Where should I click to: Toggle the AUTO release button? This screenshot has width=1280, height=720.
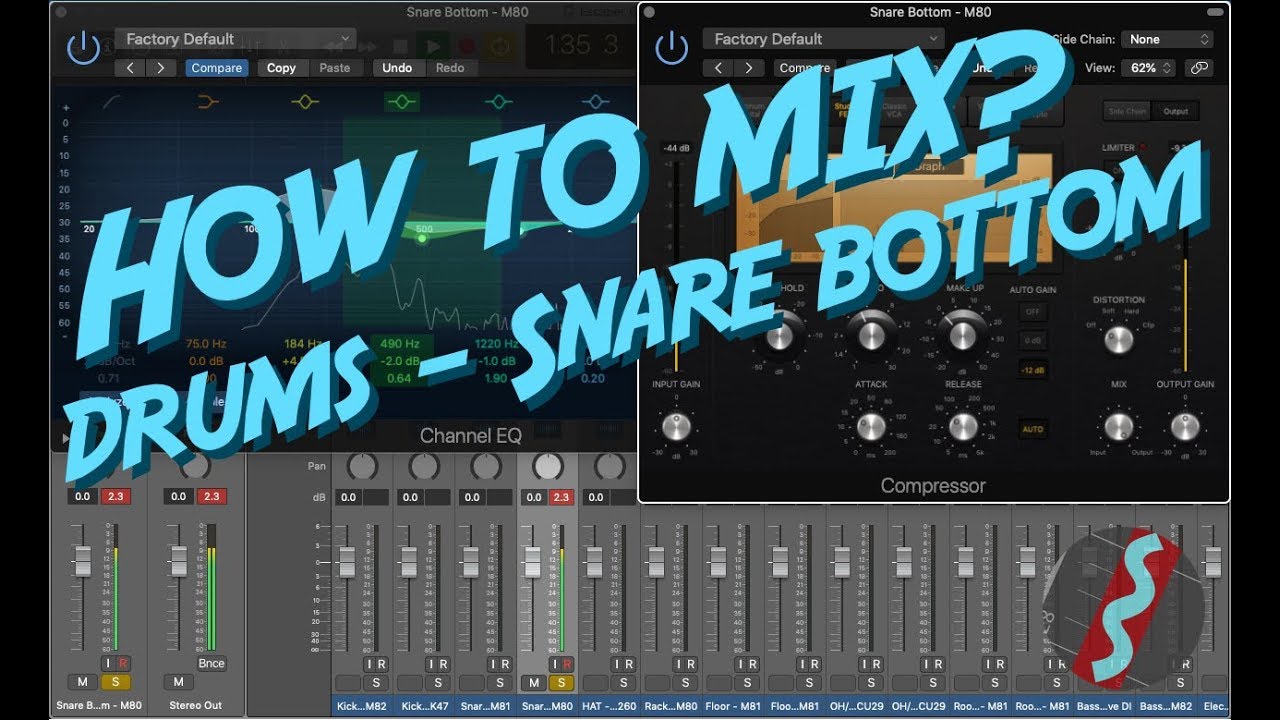tap(1033, 429)
